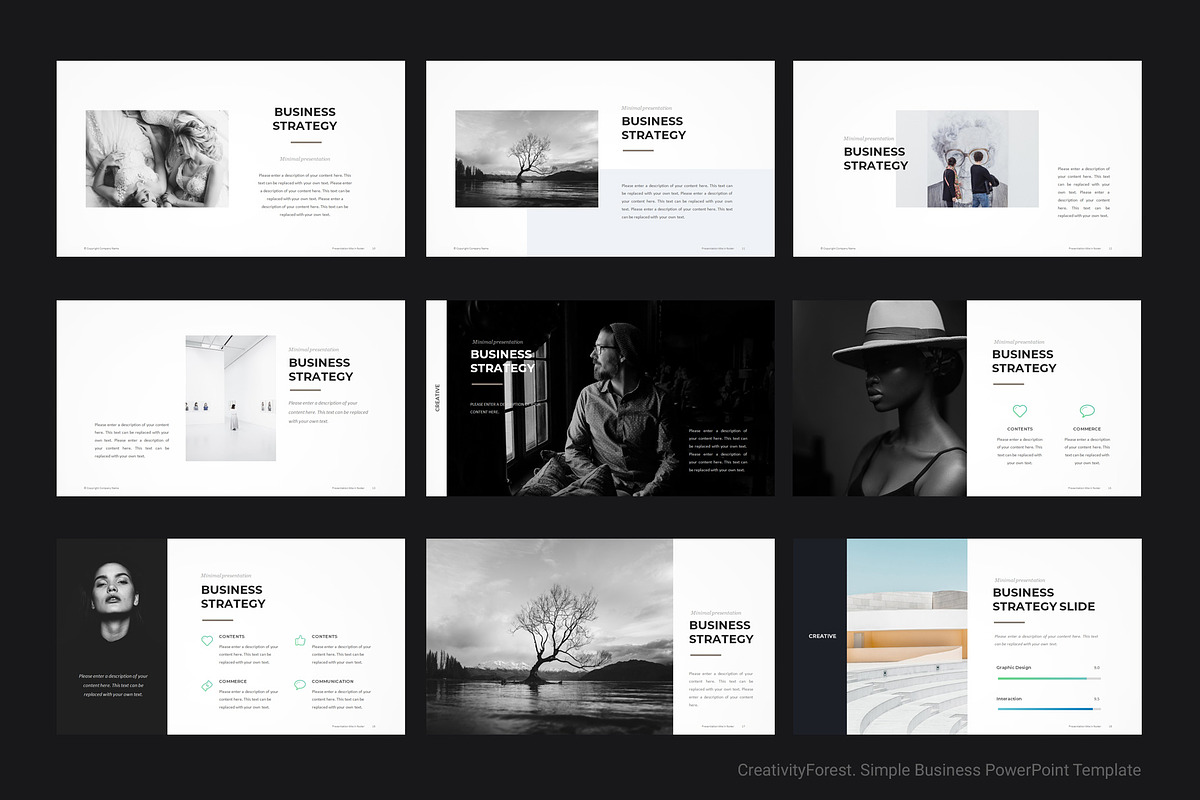
Task: Click the COMMERCE heading on the hat-woman slide
Action: pyautogui.click(x=1087, y=429)
